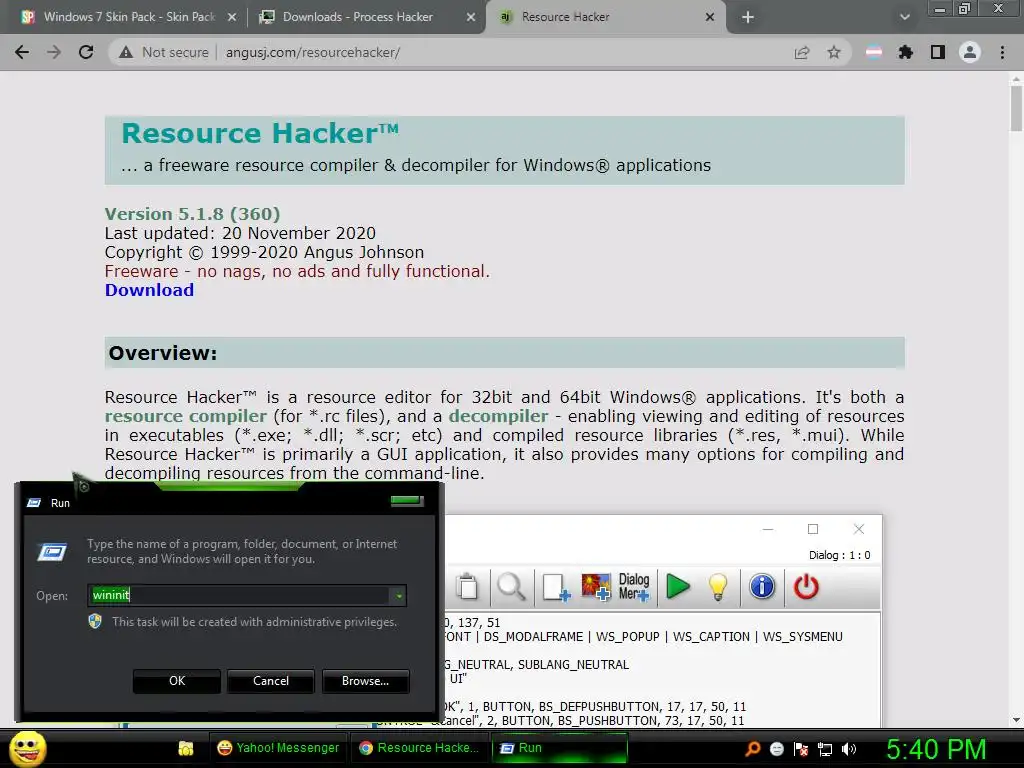Click the scrollbar down arrow
The image size is (1024, 768).
coord(1016,720)
